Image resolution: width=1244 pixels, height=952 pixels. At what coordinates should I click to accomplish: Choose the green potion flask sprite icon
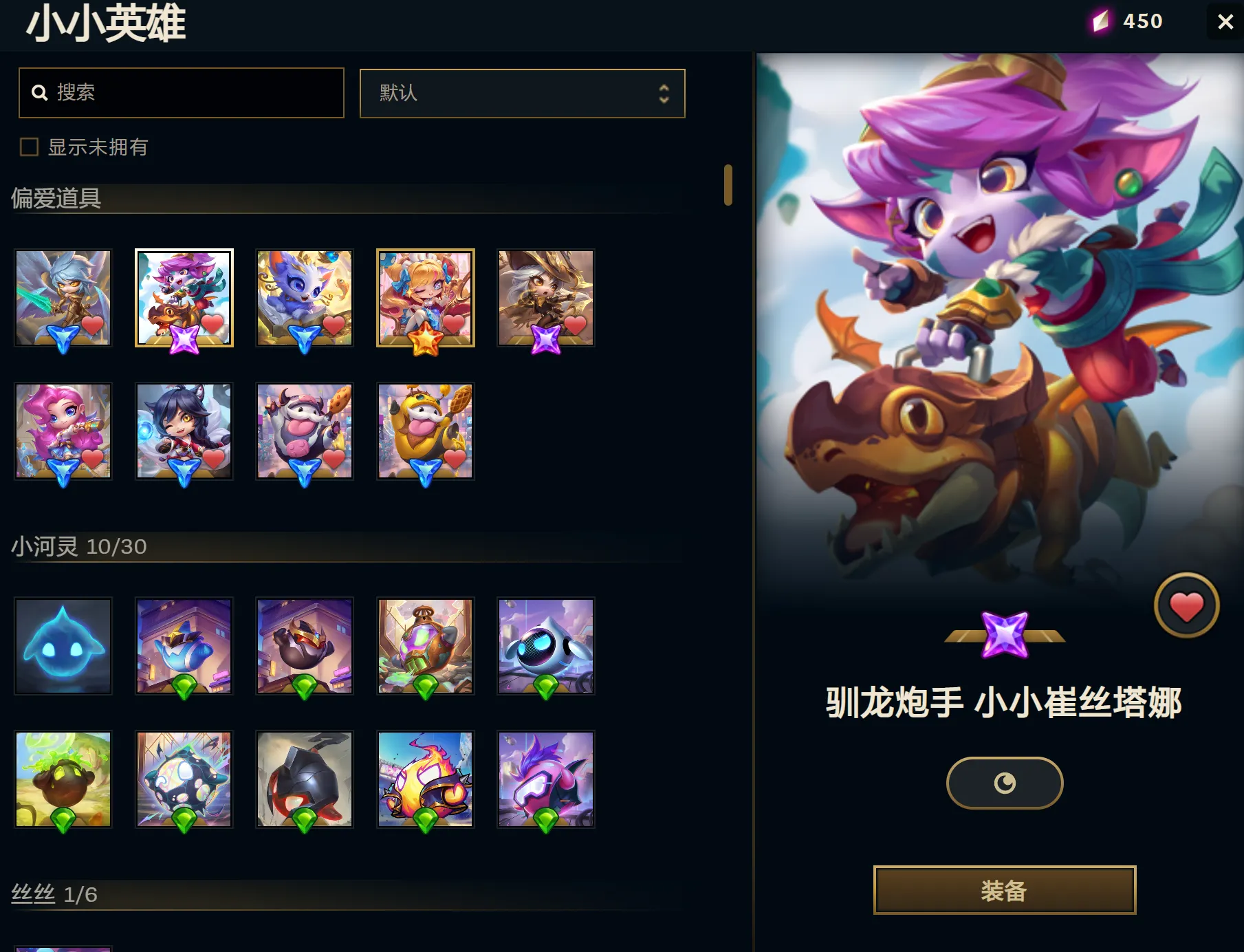tap(426, 646)
